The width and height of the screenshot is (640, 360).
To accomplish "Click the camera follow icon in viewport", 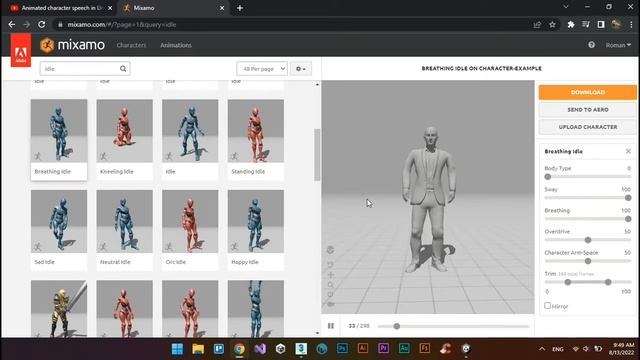I will click(331, 304).
